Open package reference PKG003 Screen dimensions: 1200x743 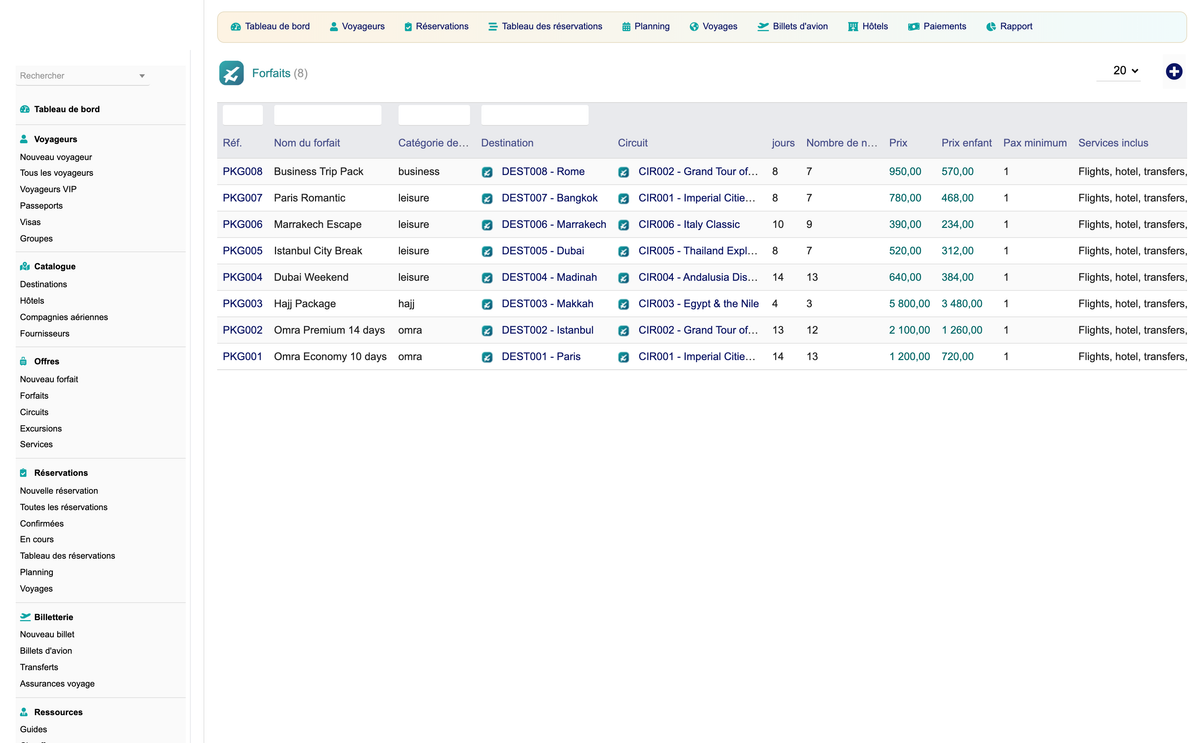click(243, 304)
